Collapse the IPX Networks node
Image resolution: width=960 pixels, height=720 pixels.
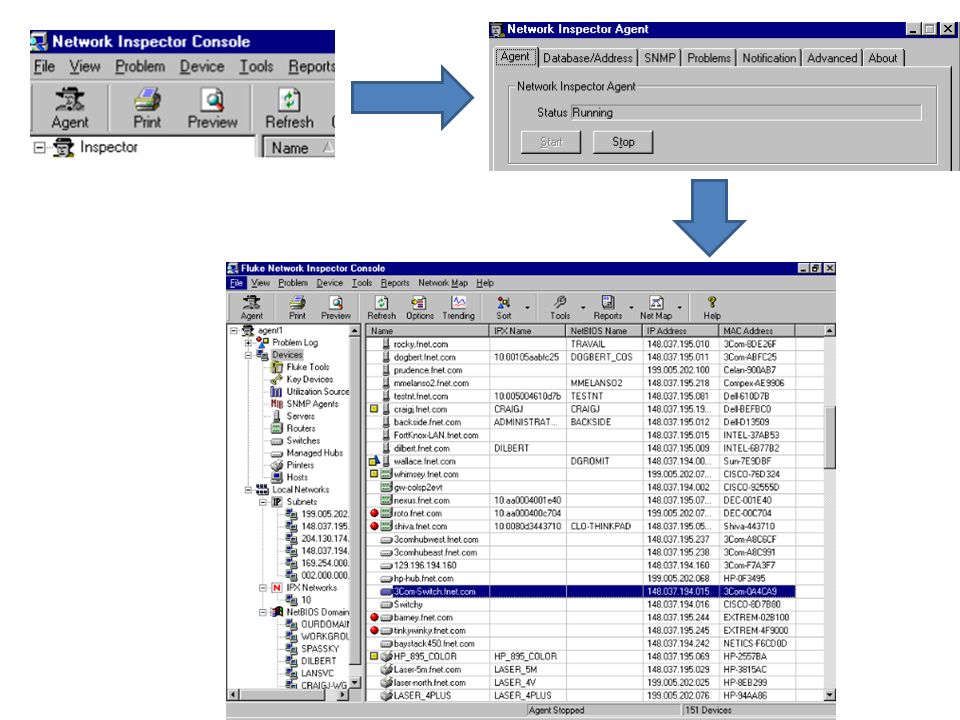(x=263, y=588)
